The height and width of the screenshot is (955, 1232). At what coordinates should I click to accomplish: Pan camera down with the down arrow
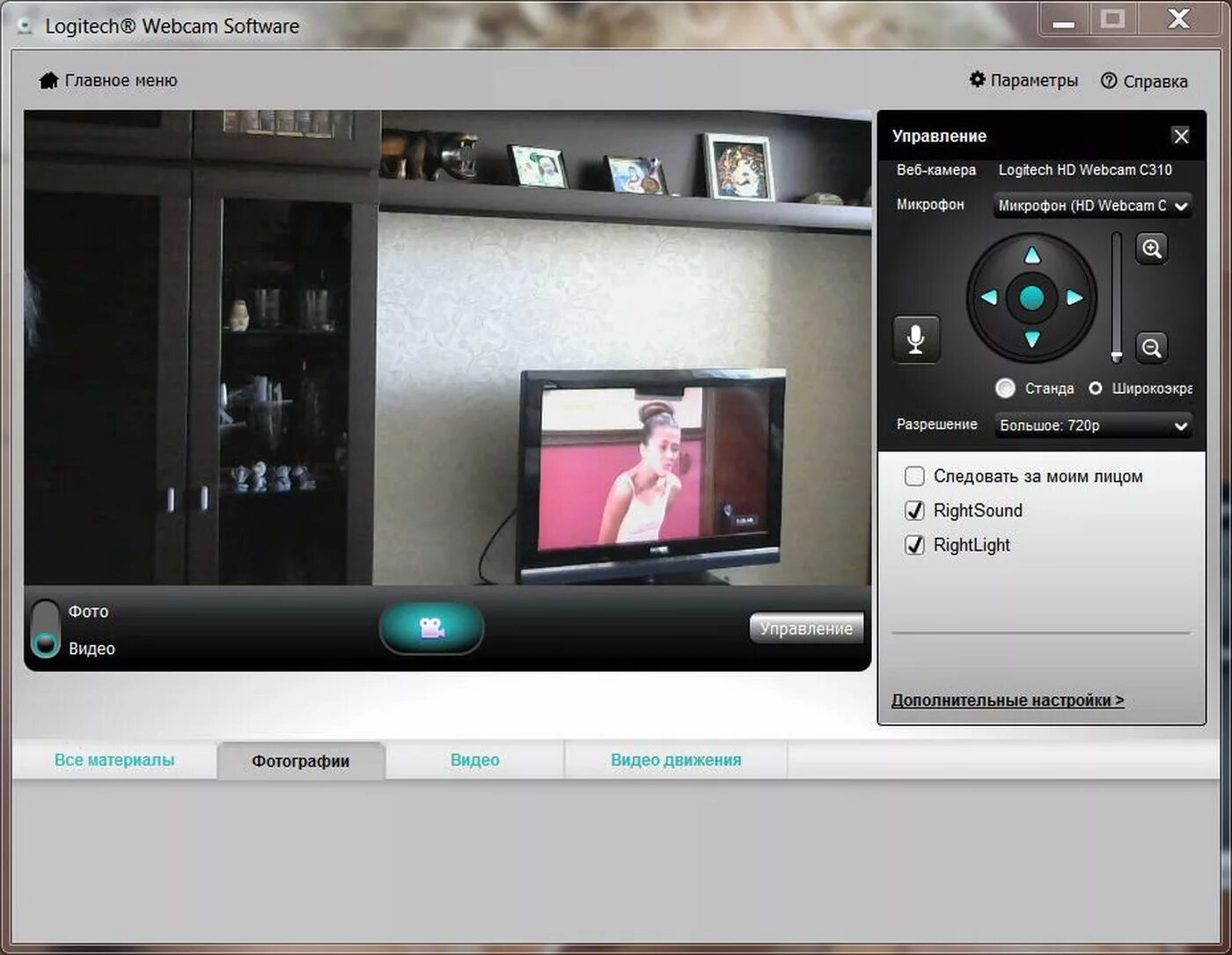click(x=1032, y=339)
